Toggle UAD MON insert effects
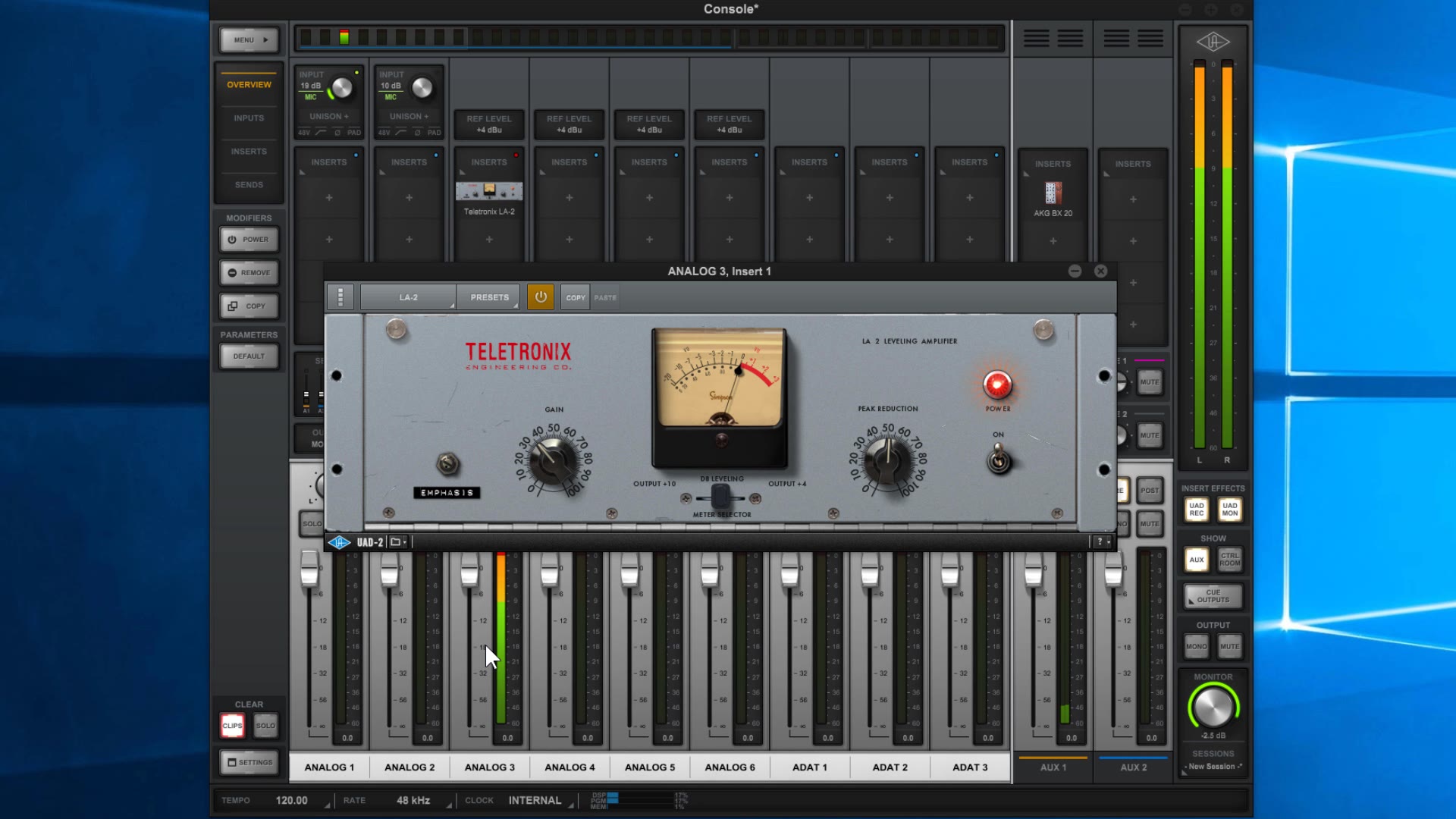Screen dimensions: 1456x819 pos(1230,510)
